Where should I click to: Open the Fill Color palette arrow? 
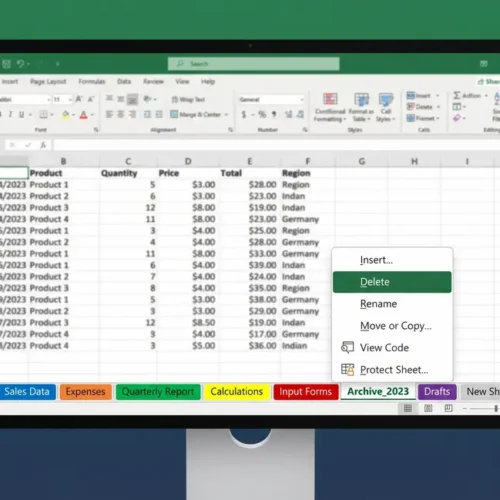point(73,115)
